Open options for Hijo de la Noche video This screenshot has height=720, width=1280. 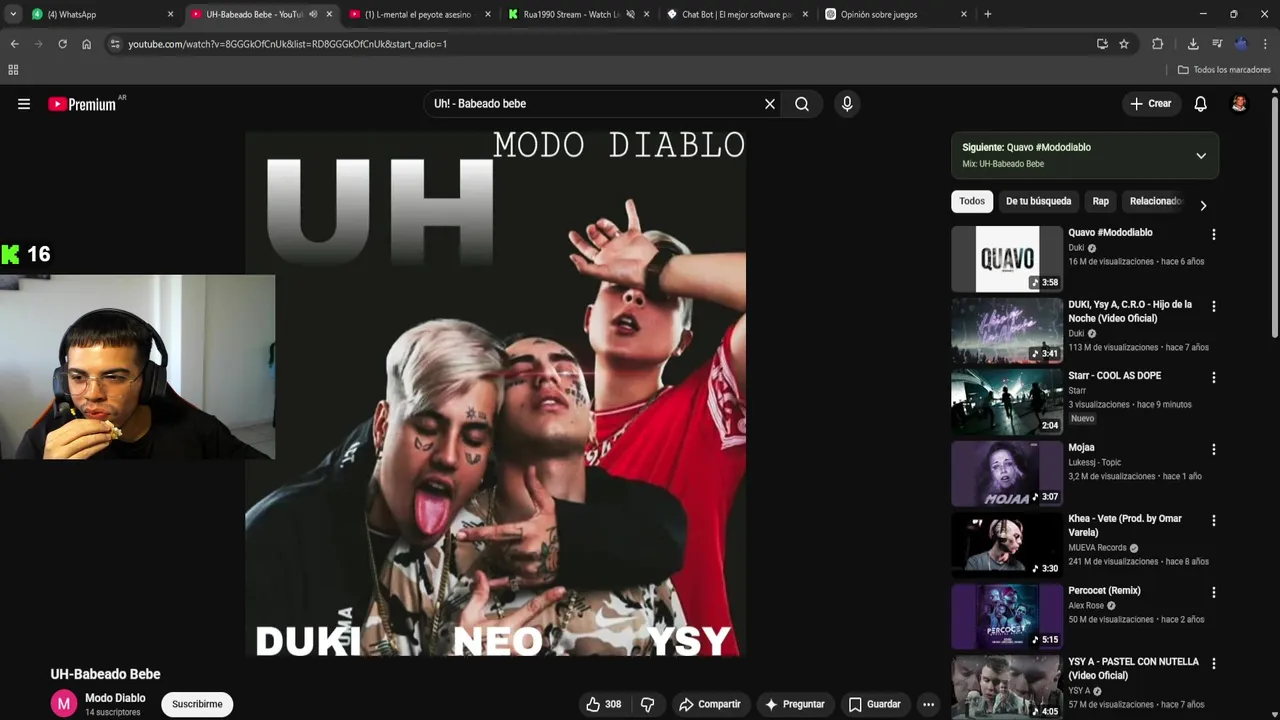(x=1214, y=306)
